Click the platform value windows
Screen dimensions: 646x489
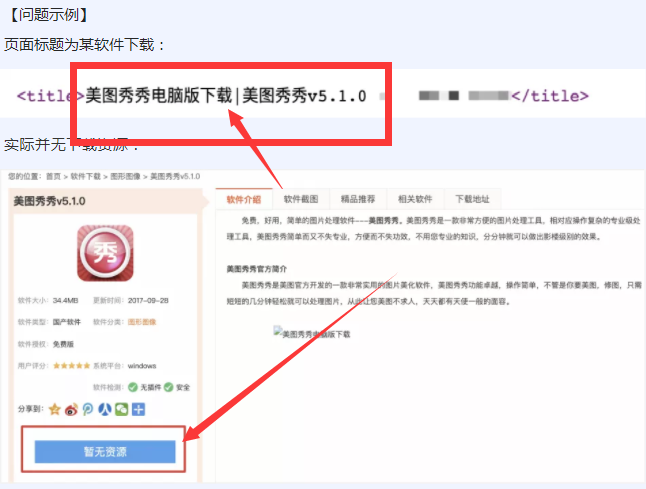[142, 365]
